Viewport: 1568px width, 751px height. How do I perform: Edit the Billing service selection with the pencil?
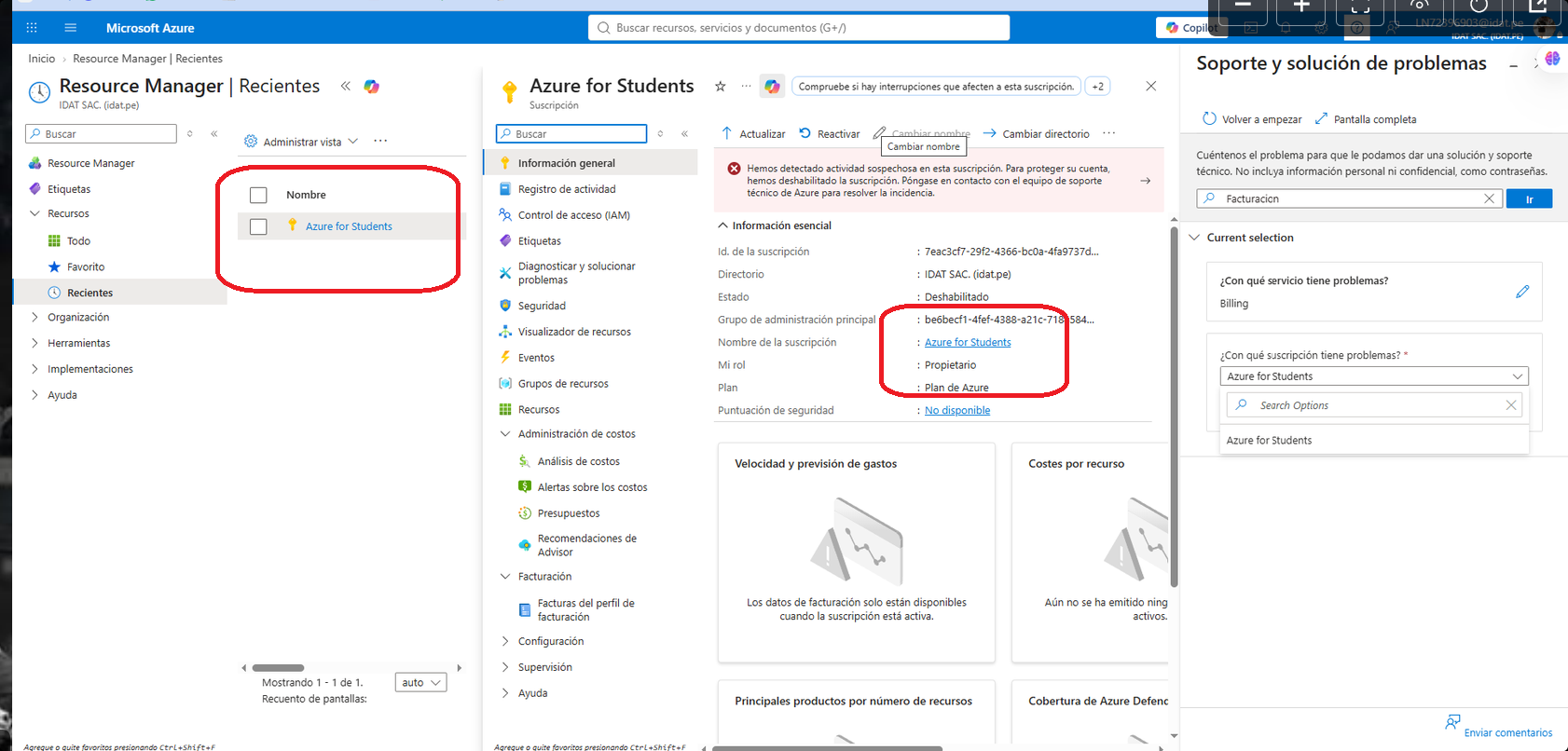click(x=1522, y=292)
